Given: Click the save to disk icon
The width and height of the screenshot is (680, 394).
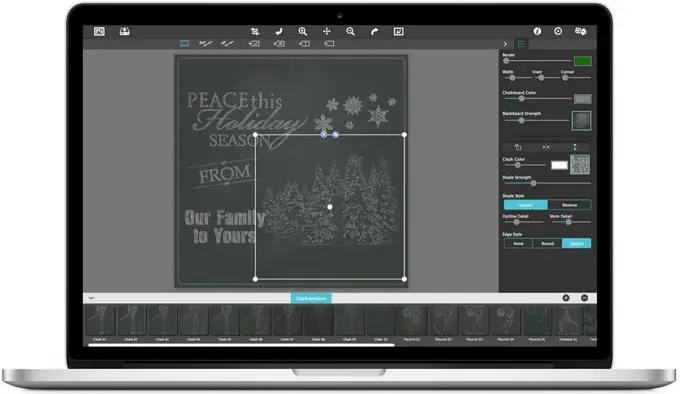Looking at the screenshot, I should (x=124, y=31).
